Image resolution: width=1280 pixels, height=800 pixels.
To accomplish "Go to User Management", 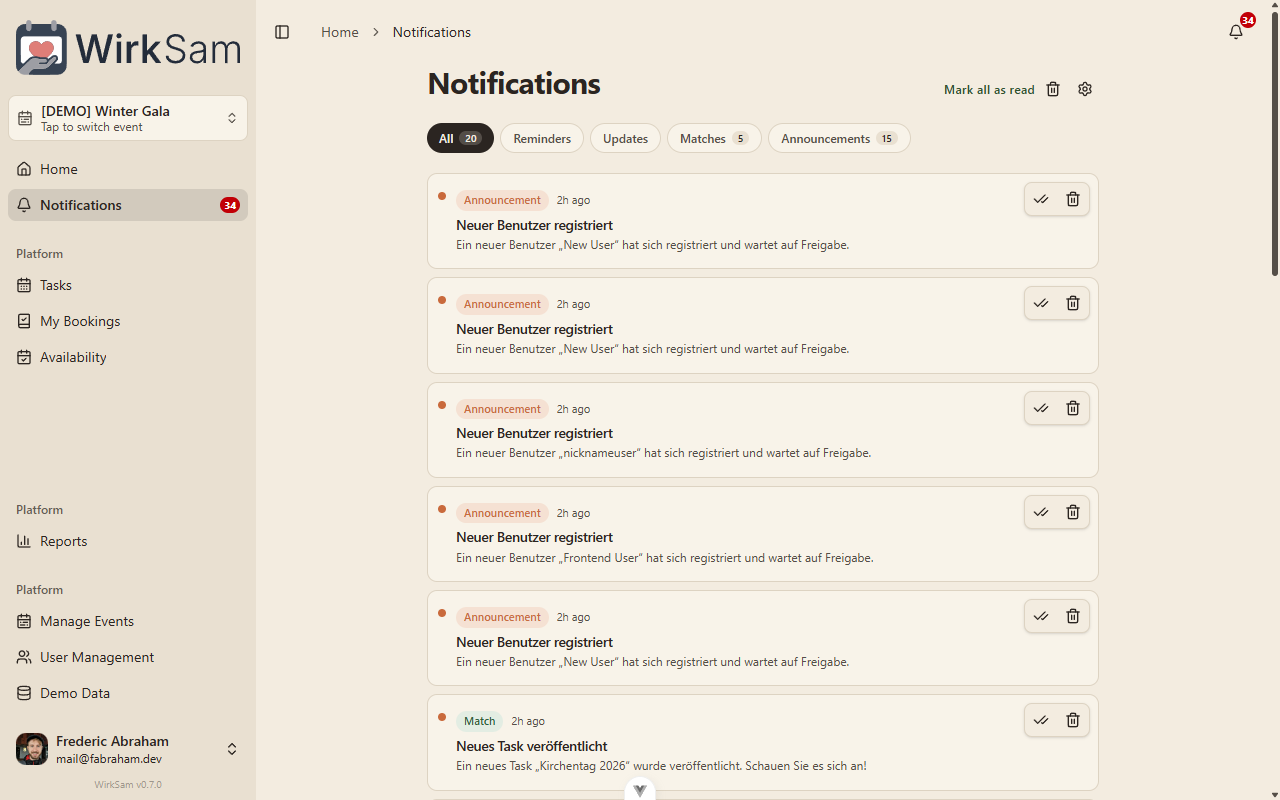I will (x=128, y=657).
